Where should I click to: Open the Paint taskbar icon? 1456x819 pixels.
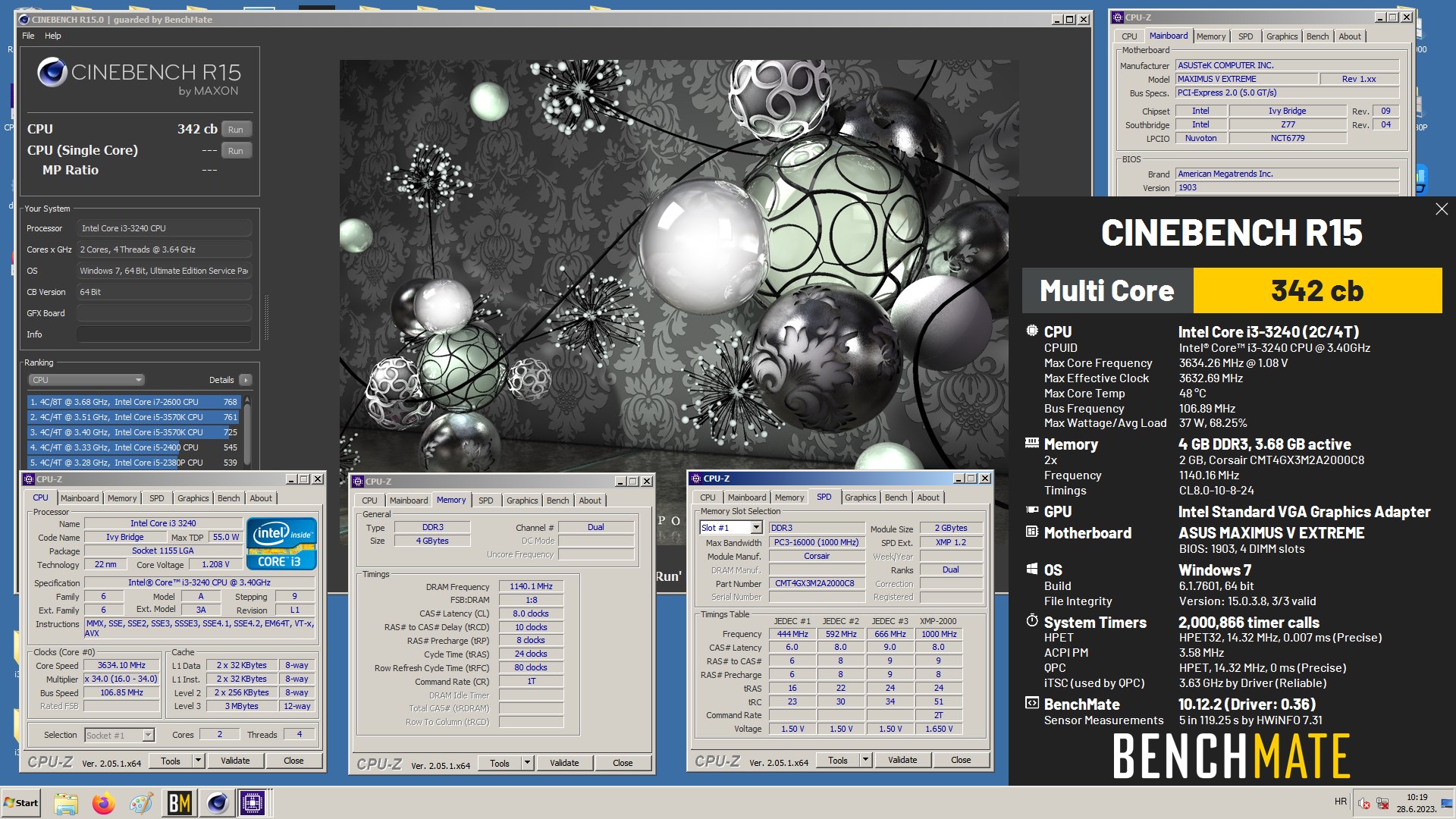tap(141, 803)
